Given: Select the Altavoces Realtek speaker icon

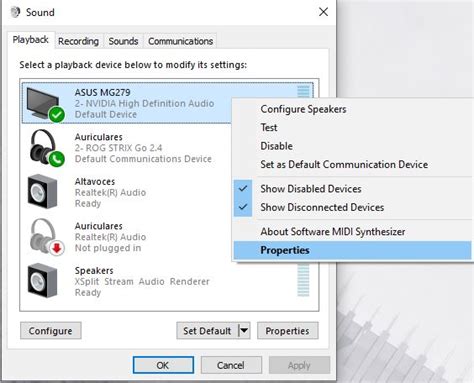Looking at the screenshot, I should [x=43, y=192].
